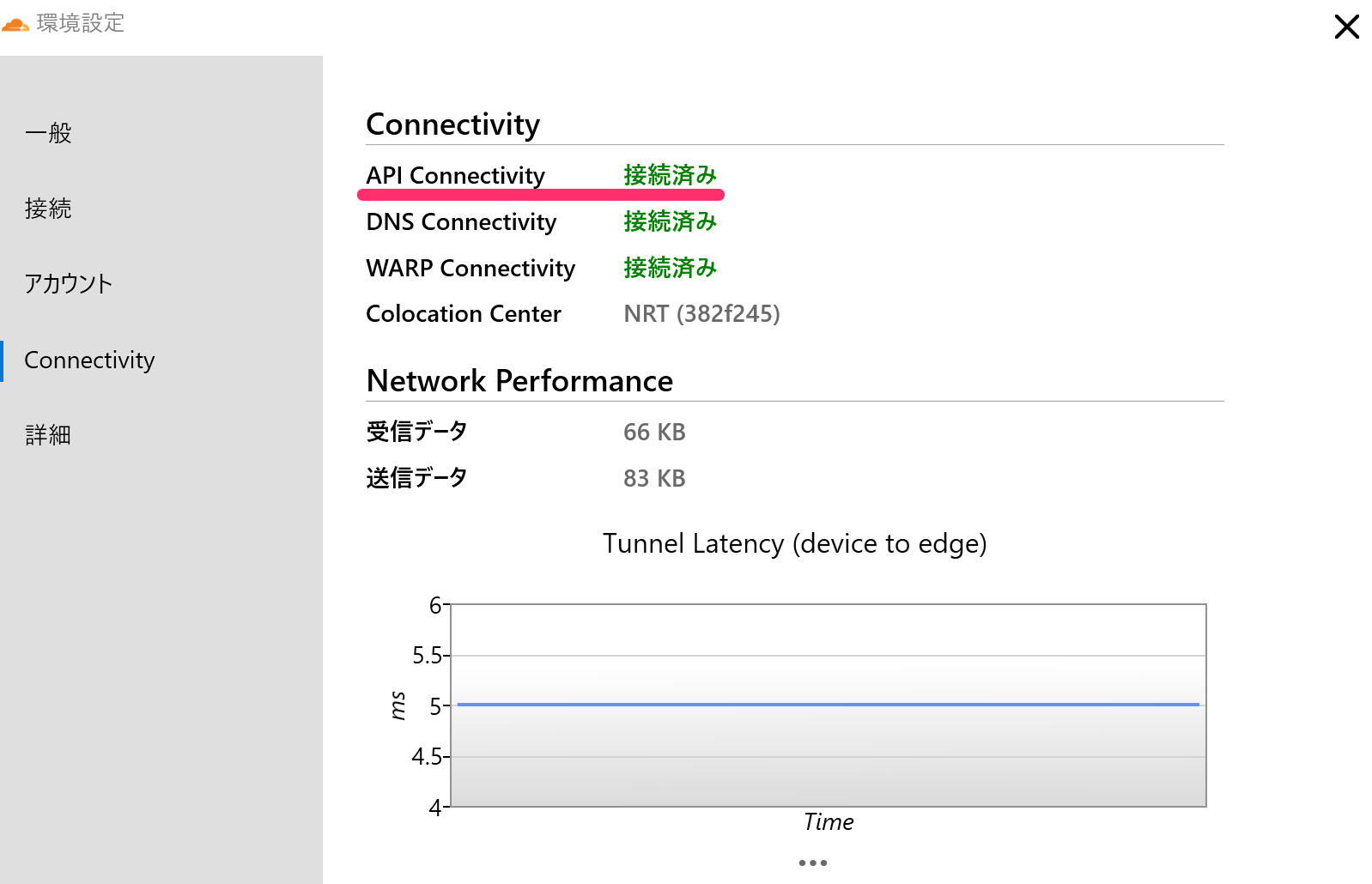Select the 受信データ value 66 KB

(653, 432)
